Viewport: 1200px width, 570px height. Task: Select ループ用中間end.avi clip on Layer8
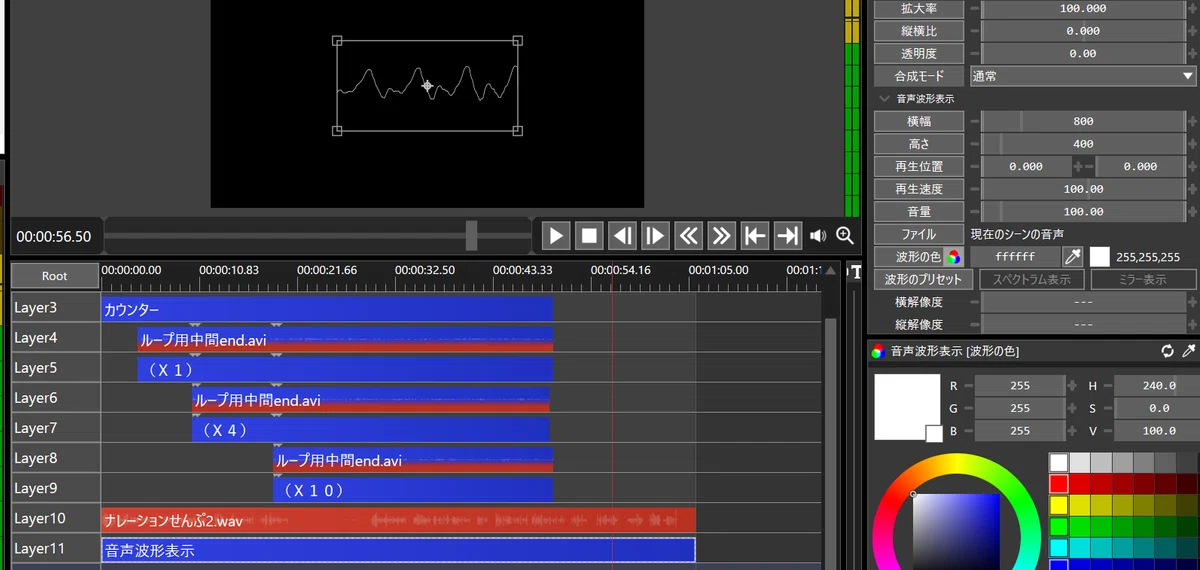pyautogui.click(x=413, y=460)
